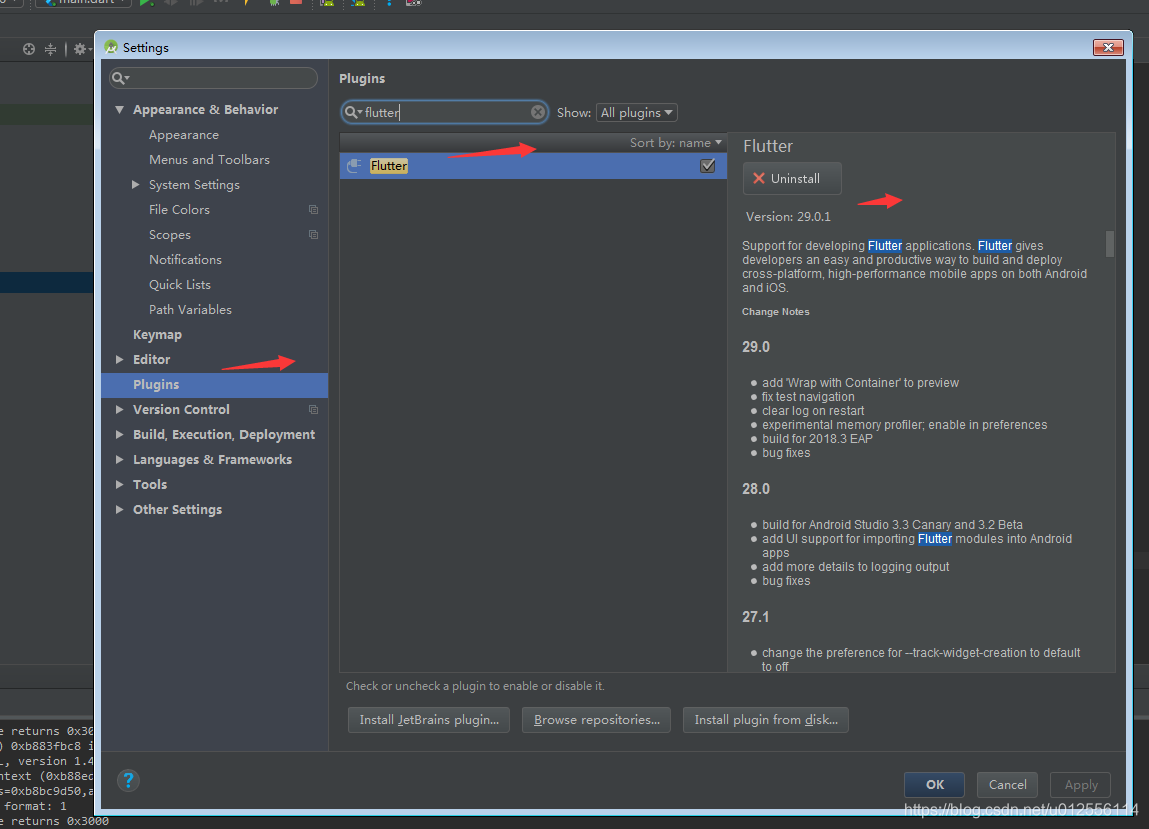This screenshot has width=1149, height=829.
Task: Focus the settings tree search field
Action: coord(213,78)
